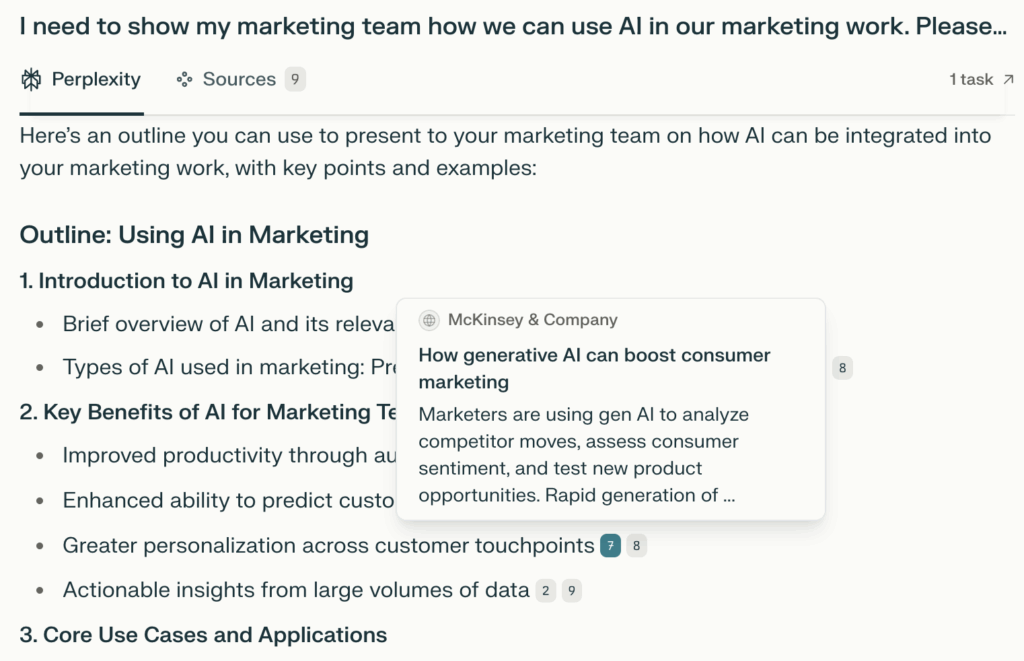Click citation 2 after large volumes of data

545,591
